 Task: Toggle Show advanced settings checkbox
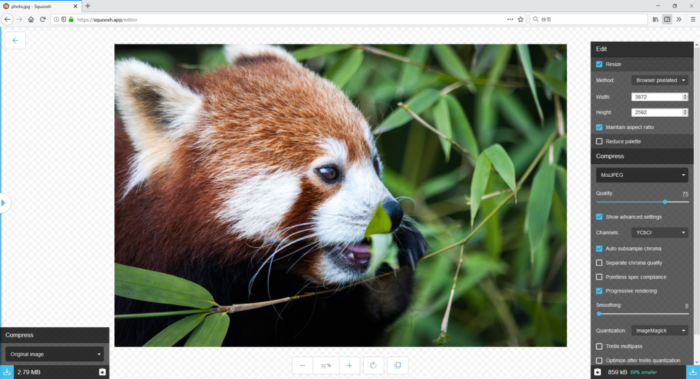click(x=599, y=217)
